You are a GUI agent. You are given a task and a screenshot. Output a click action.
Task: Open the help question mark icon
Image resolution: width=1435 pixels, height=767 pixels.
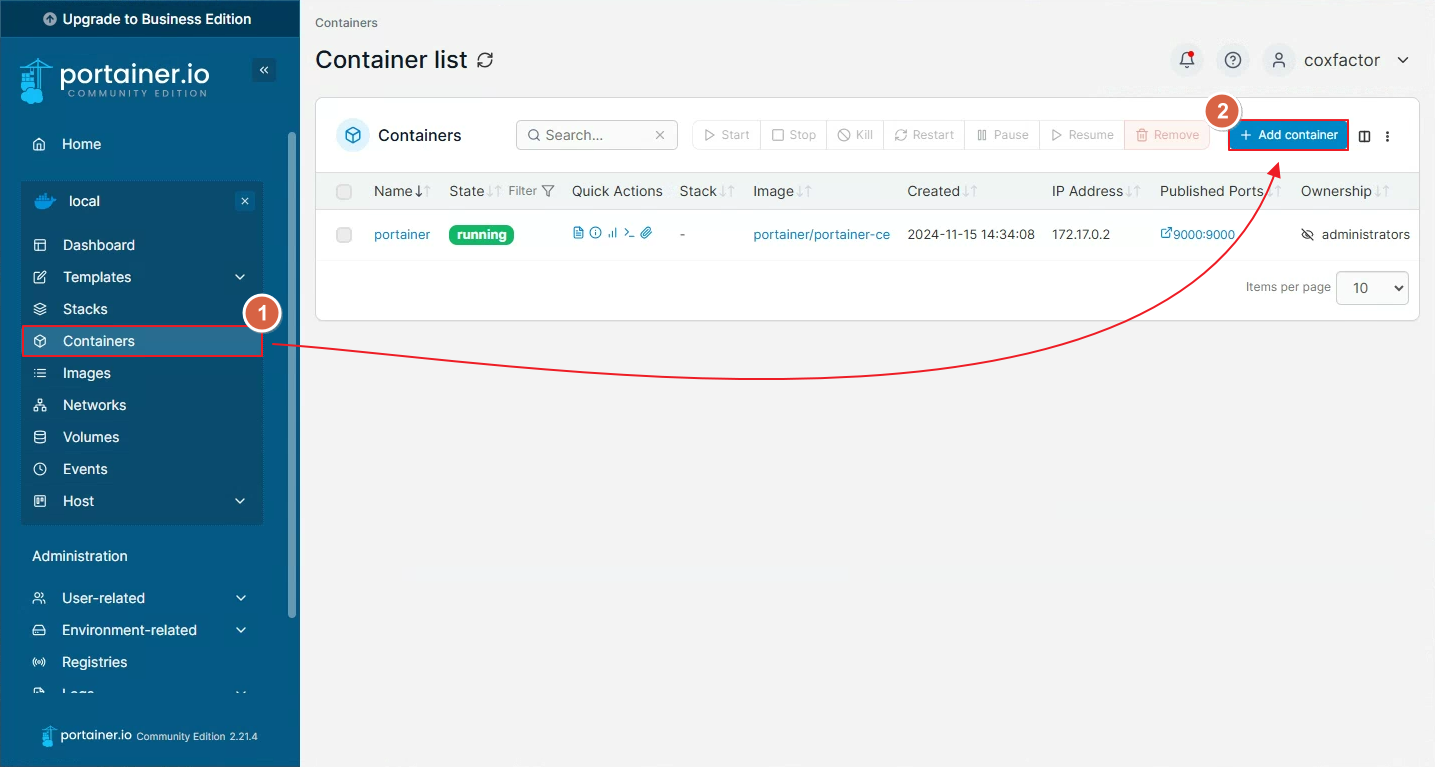pyautogui.click(x=1233, y=60)
